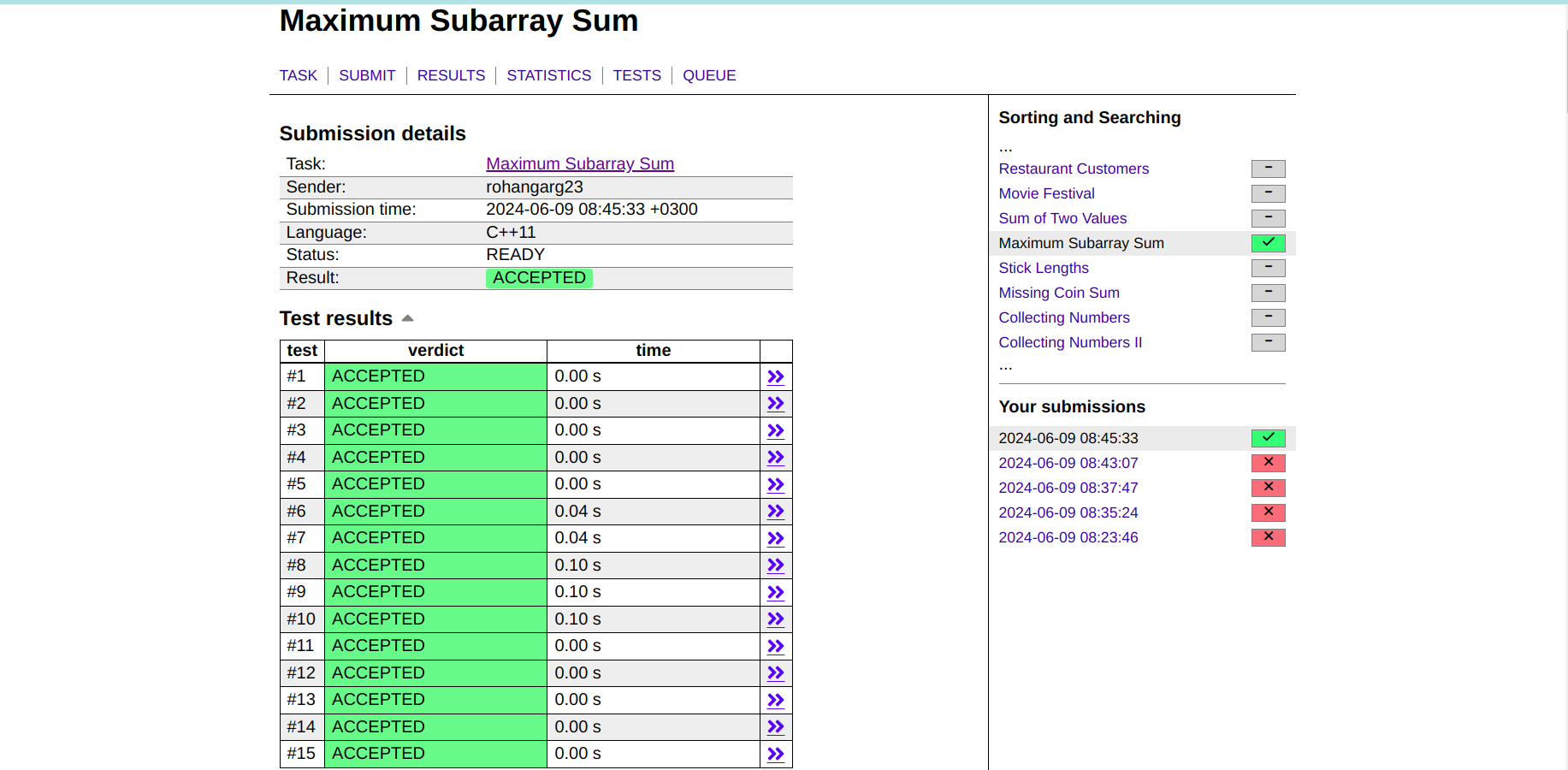Open details arrow for test #5

pyautogui.click(x=776, y=485)
